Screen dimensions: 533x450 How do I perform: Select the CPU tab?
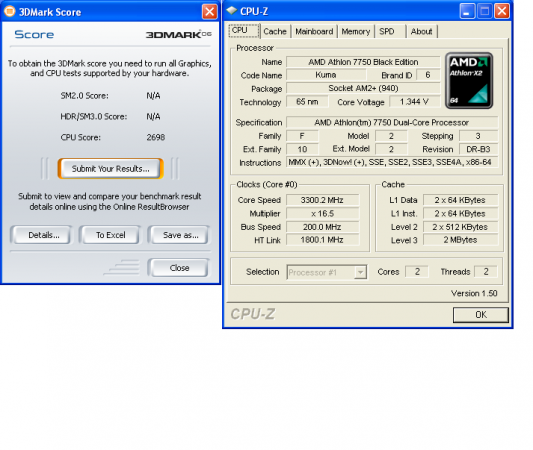click(x=244, y=31)
